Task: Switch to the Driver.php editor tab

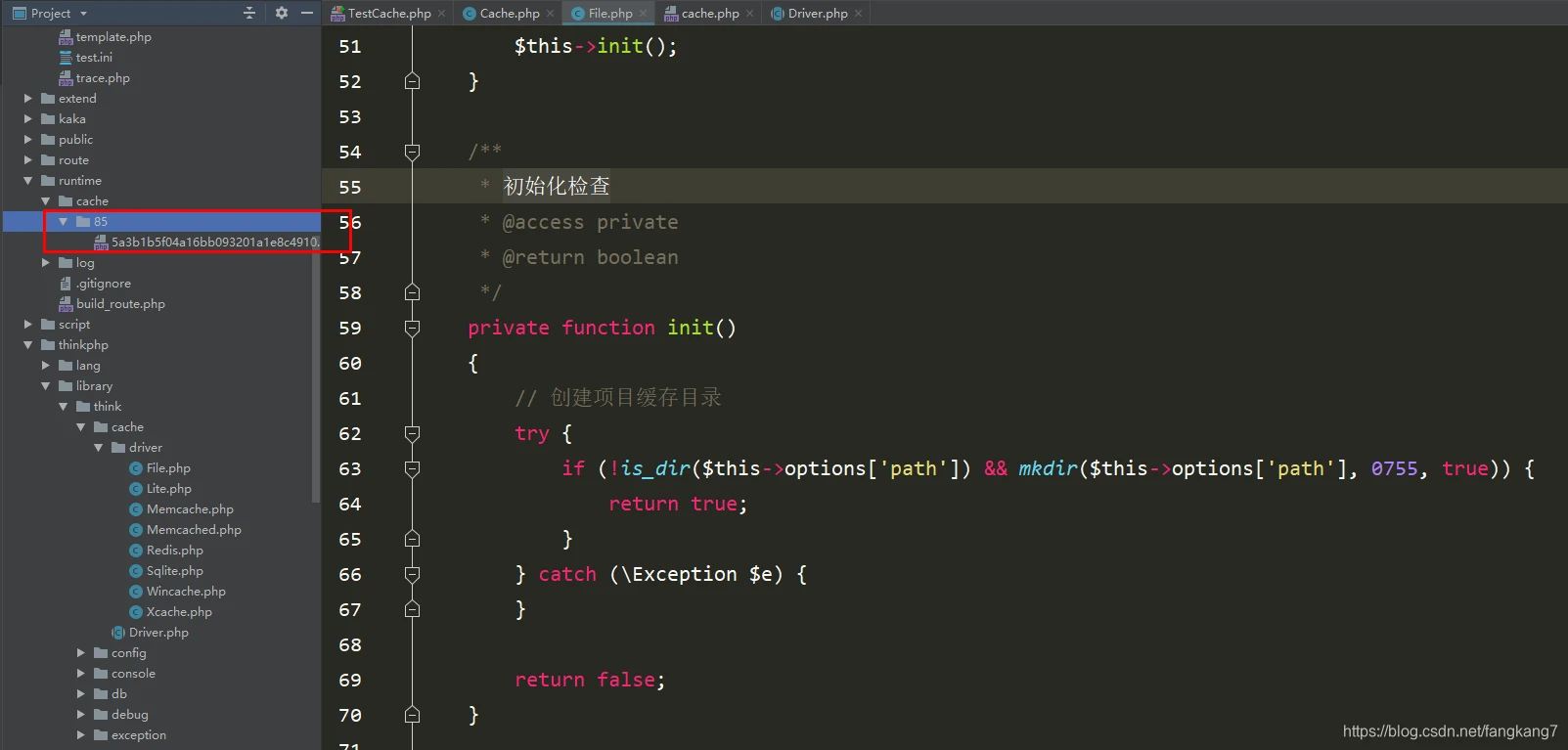Action: point(817,14)
